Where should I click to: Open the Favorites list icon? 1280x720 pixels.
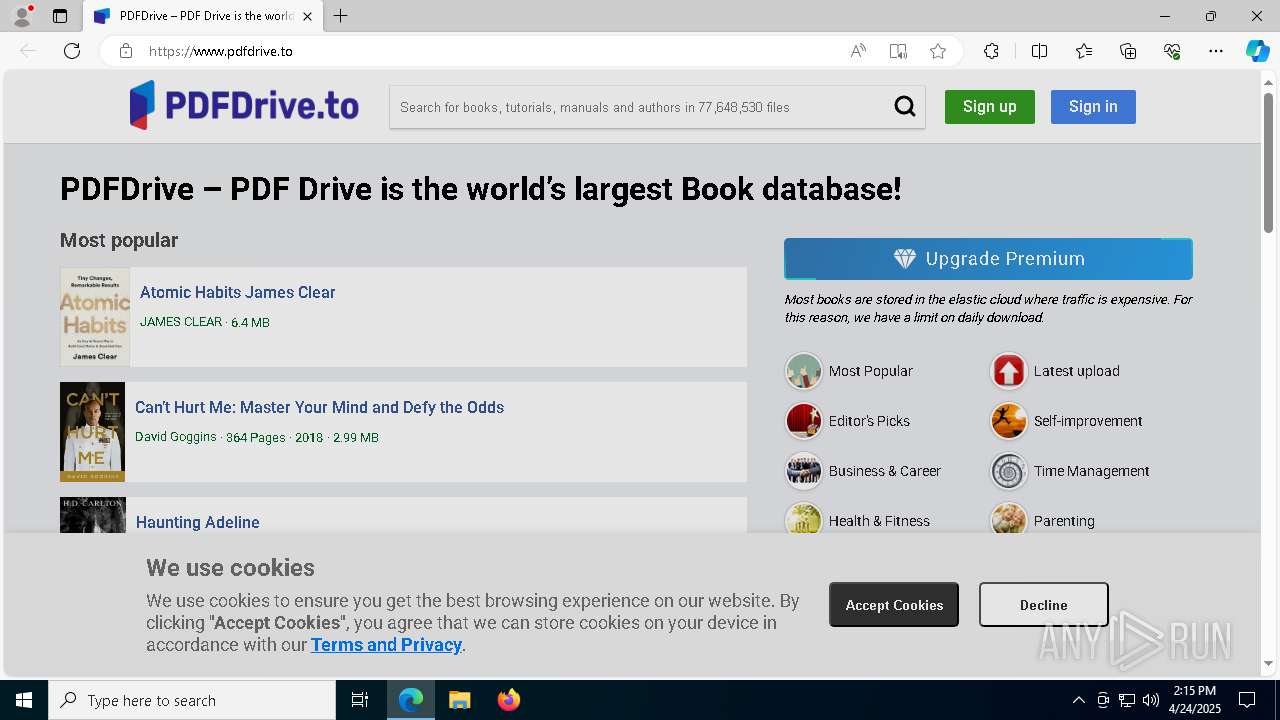[1084, 51]
